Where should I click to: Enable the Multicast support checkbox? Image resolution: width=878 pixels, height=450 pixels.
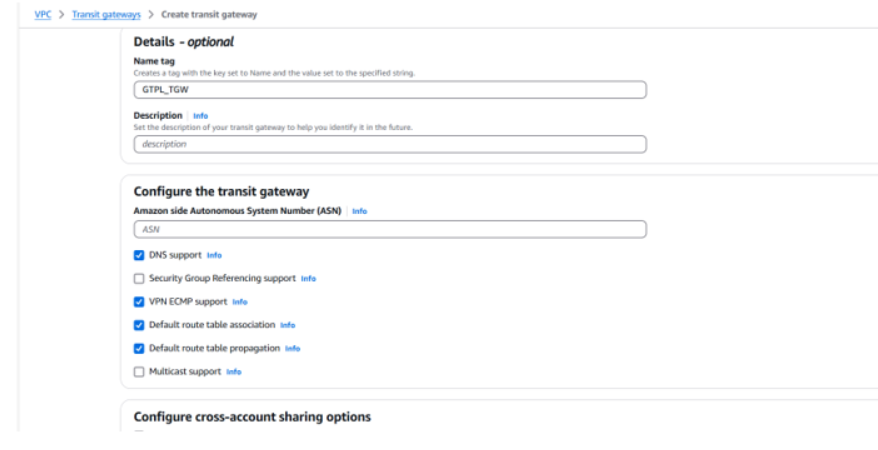point(139,371)
